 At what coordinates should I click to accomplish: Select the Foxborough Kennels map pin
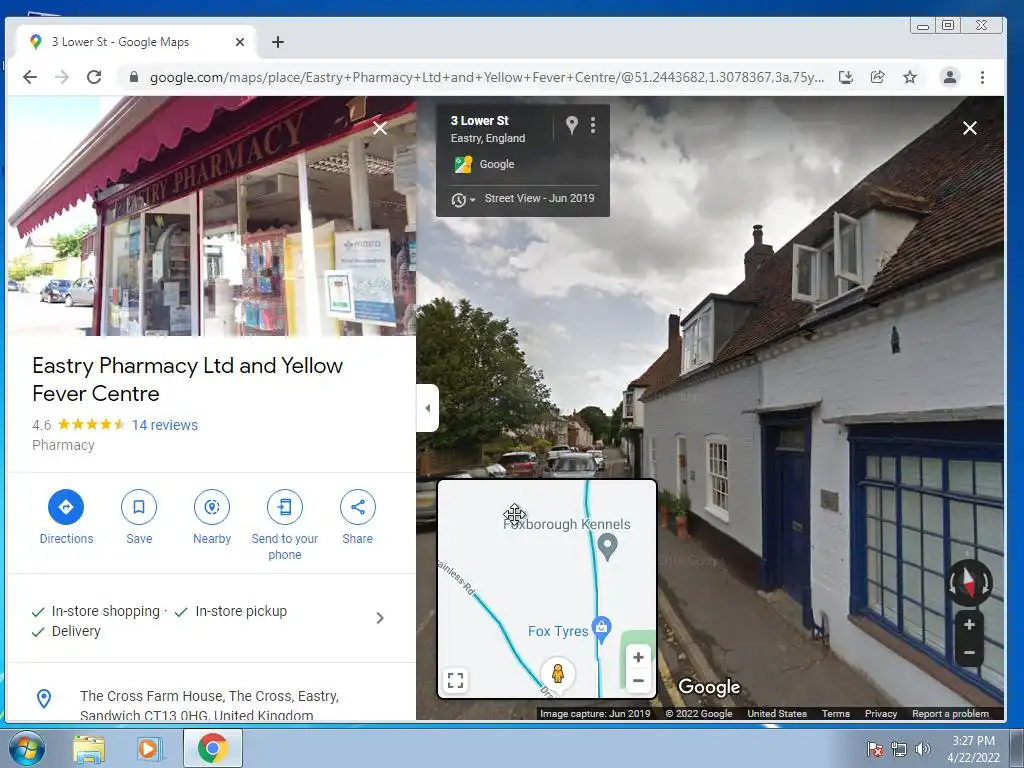(607, 547)
